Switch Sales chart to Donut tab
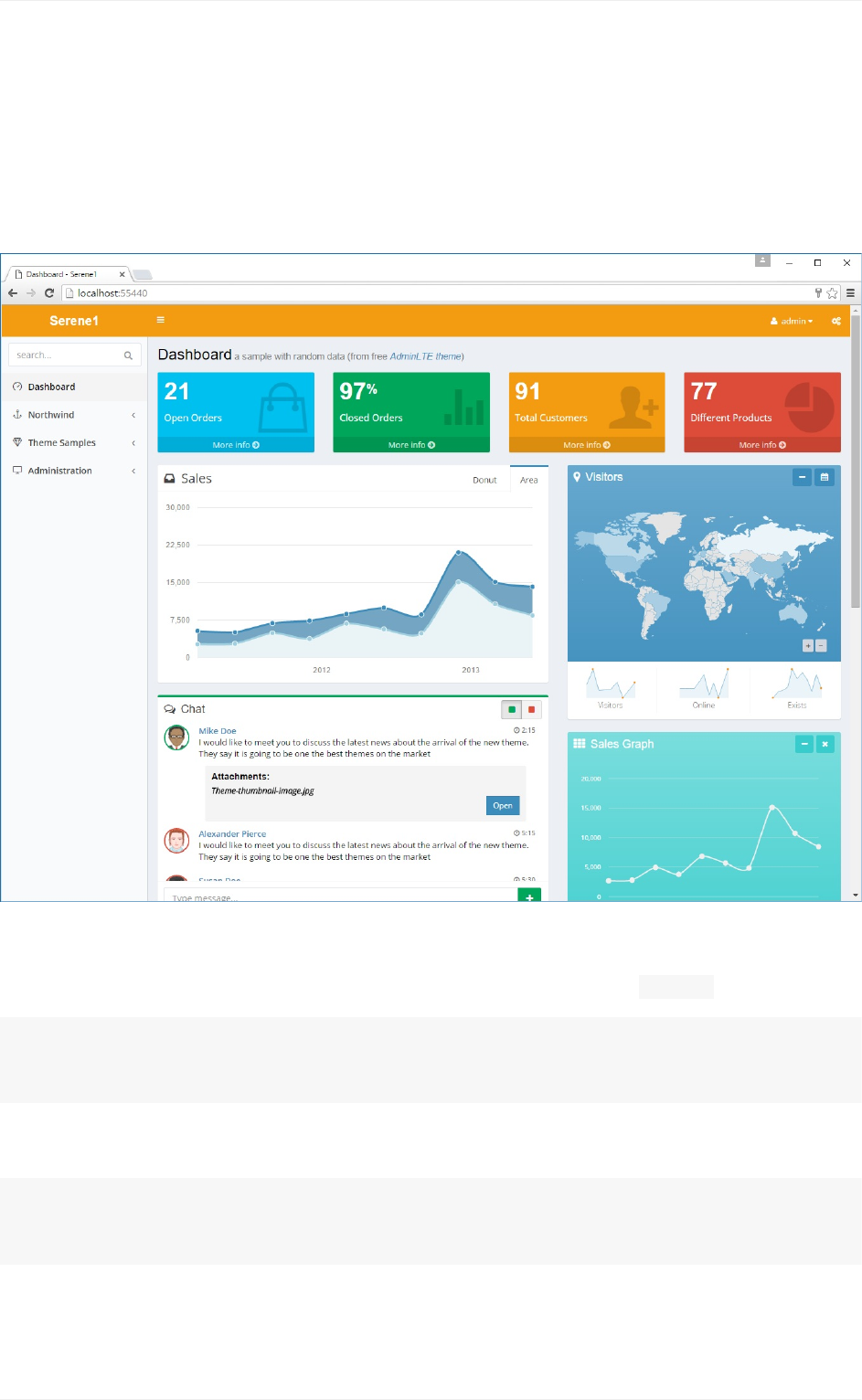862x1400 pixels. point(484,480)
